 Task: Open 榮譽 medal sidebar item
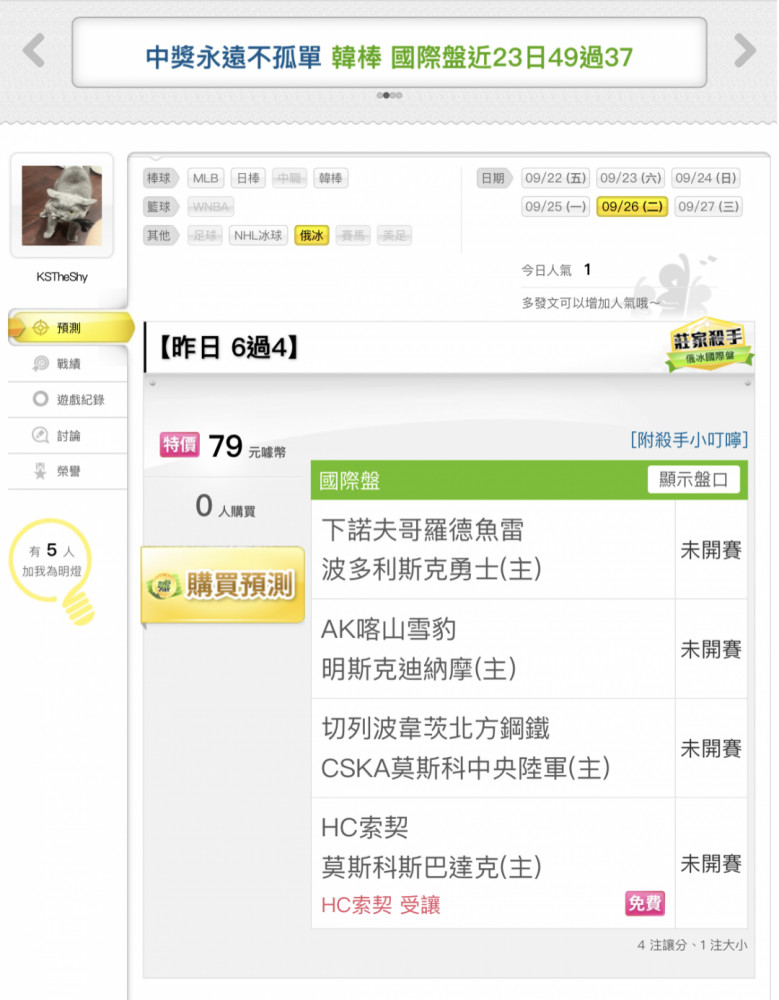[x=68, y=471]
